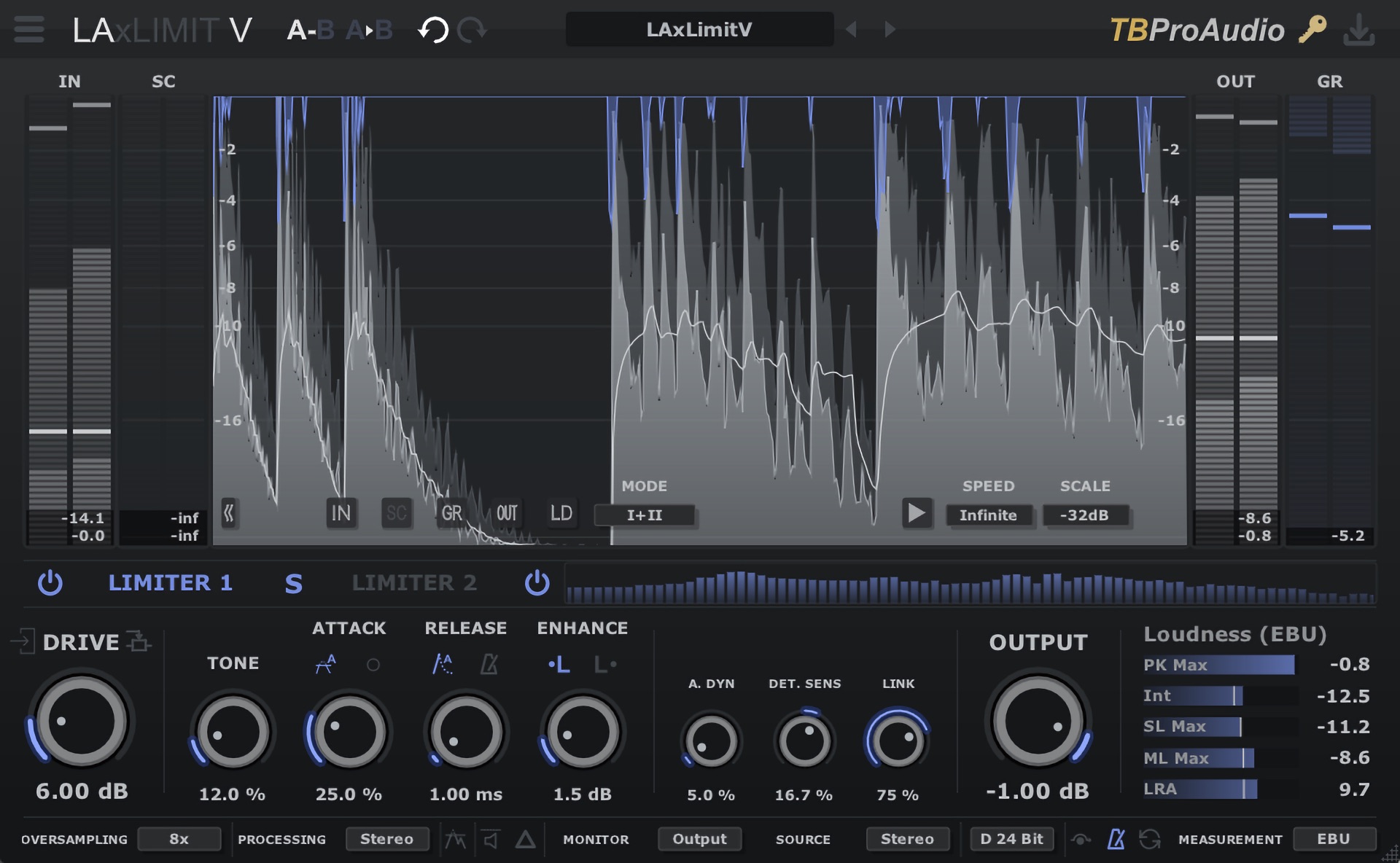Image resolution: width=1400 pixels, height=863 pixels.
Task: Click the undo arrow icon
Action: [433, 30]
